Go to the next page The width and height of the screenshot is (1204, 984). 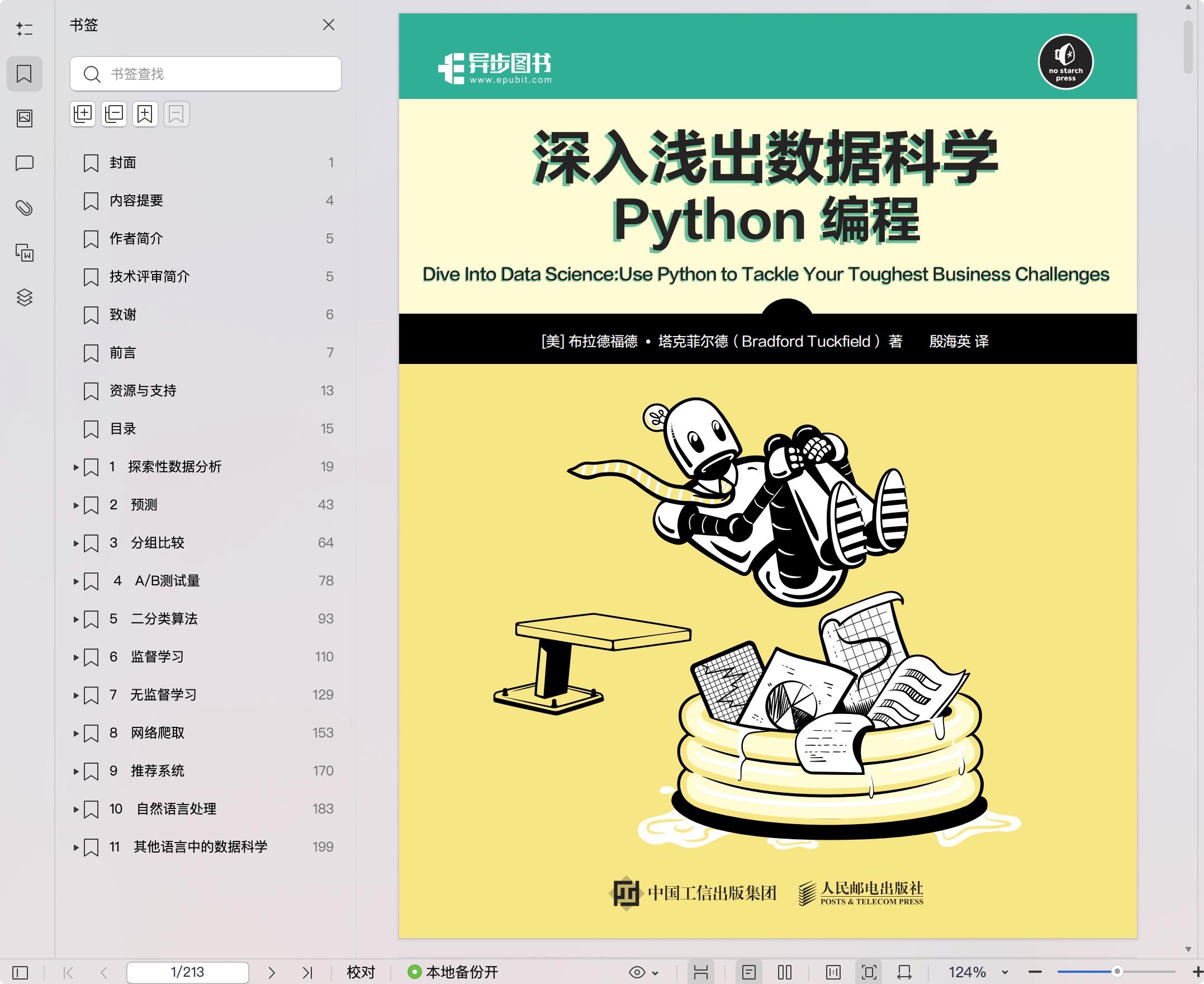click(x=272, y=973)
